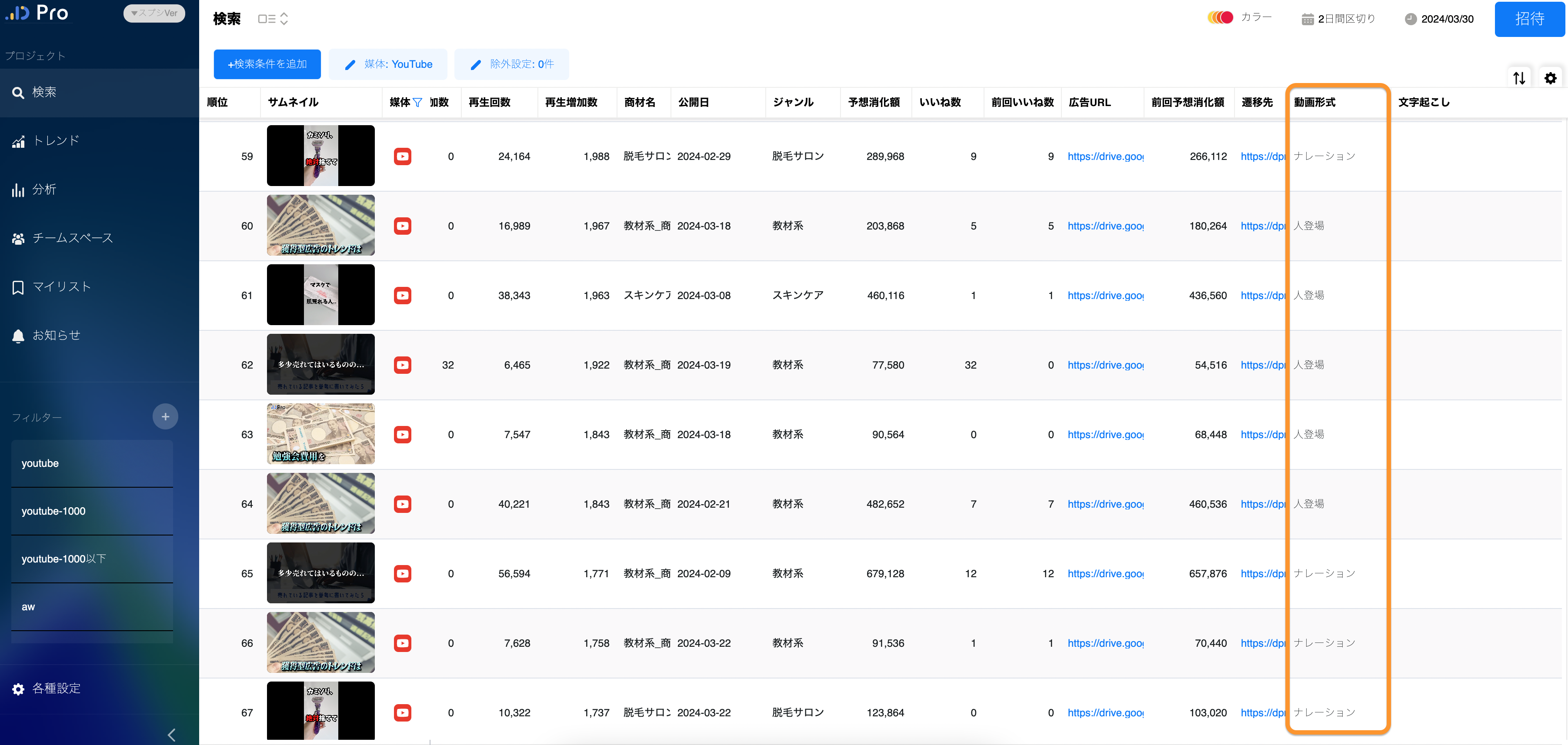
Task: Click the filter funnel icon beside 媒体
Action: 417,102
